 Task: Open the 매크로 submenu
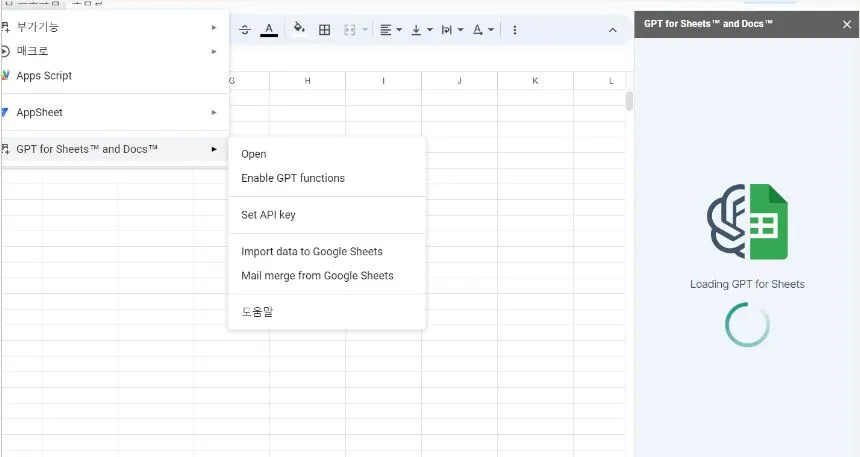[x=114, y=51]
